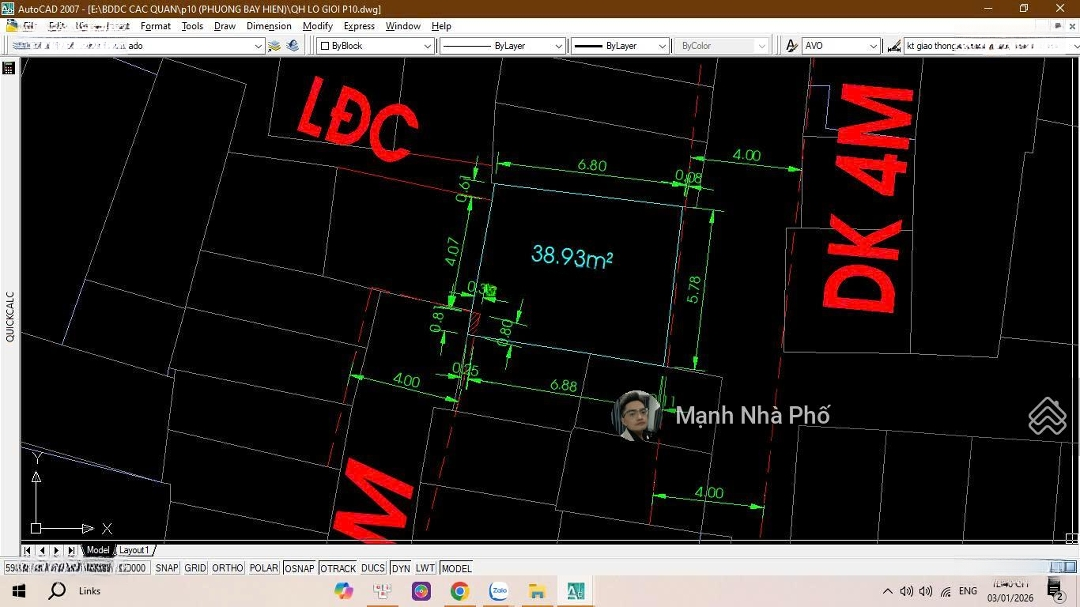Jump to the first layout tab arrow
Image resolution: width=1080 pixels, height=607 pixels.
click(x=28, y=551)
